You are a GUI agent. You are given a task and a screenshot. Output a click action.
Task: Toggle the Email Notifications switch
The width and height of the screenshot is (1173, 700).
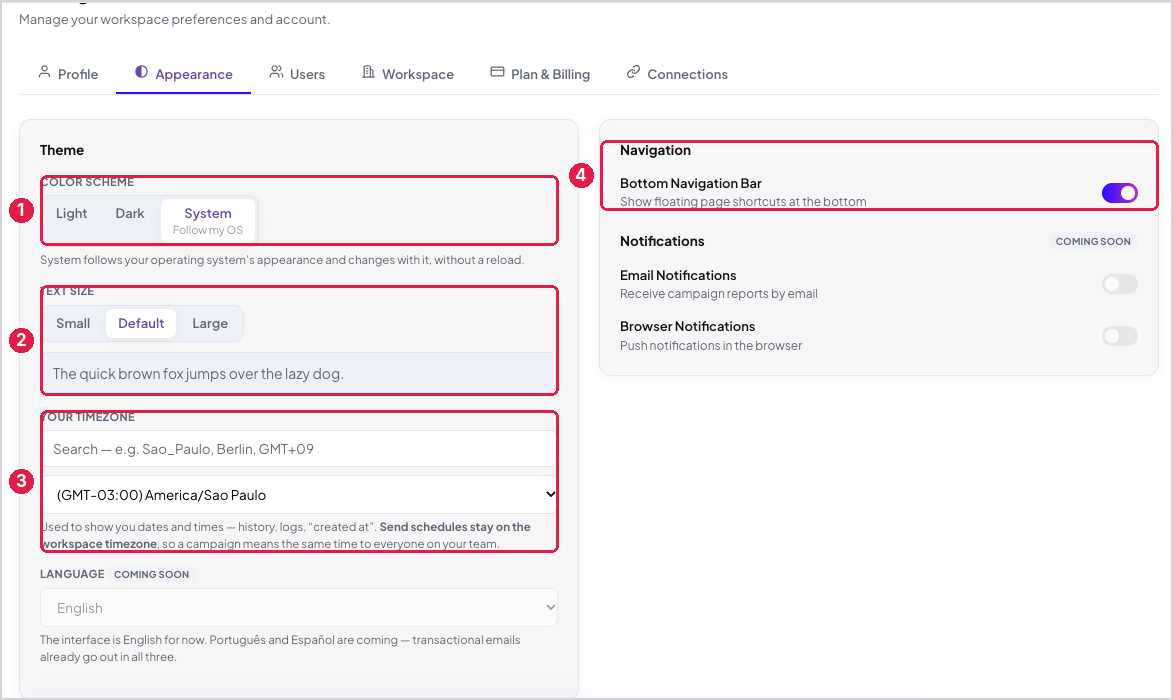pyautogui.click(x=1119, y=284)
